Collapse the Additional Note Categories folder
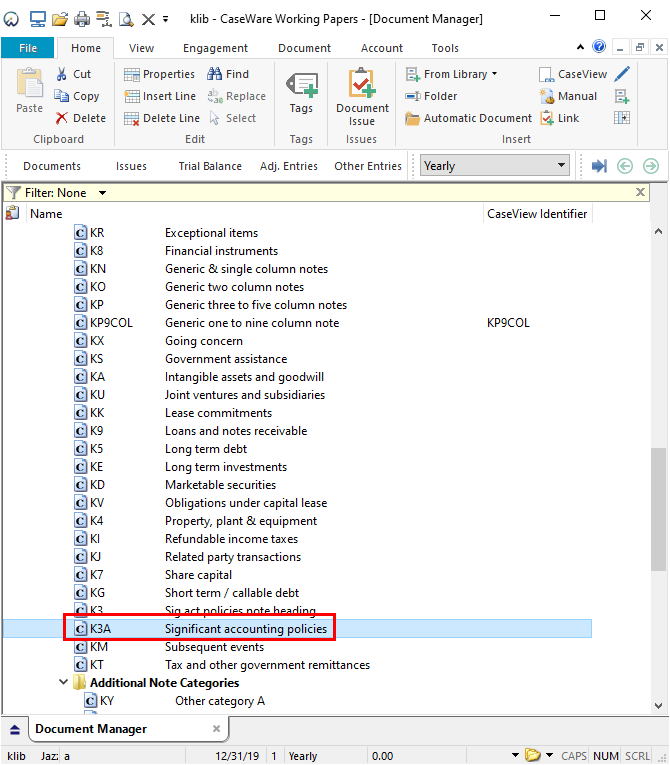 (x=63, y=682)
